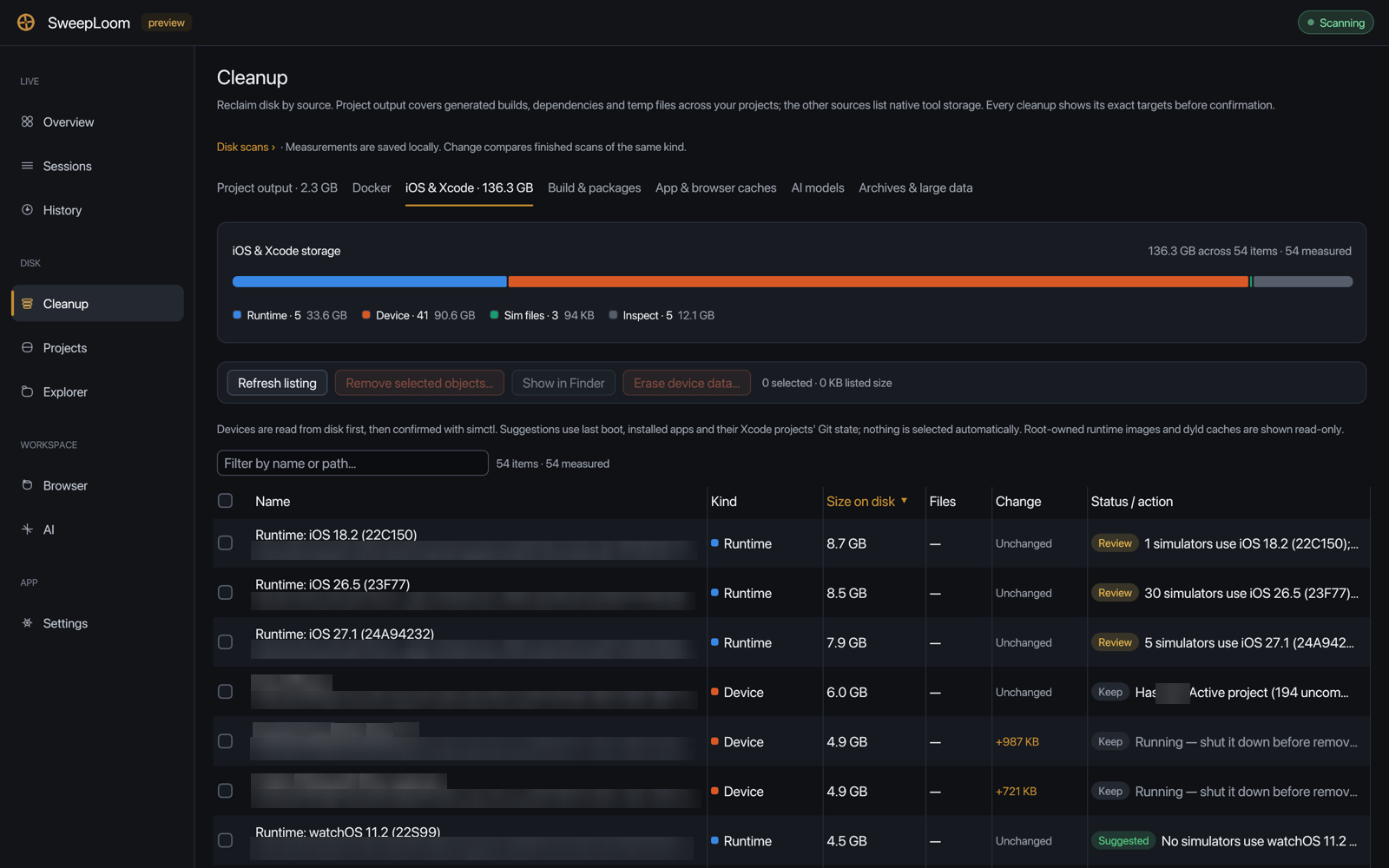
Task: Click the Name column header
Action: (x=273, y=502)
